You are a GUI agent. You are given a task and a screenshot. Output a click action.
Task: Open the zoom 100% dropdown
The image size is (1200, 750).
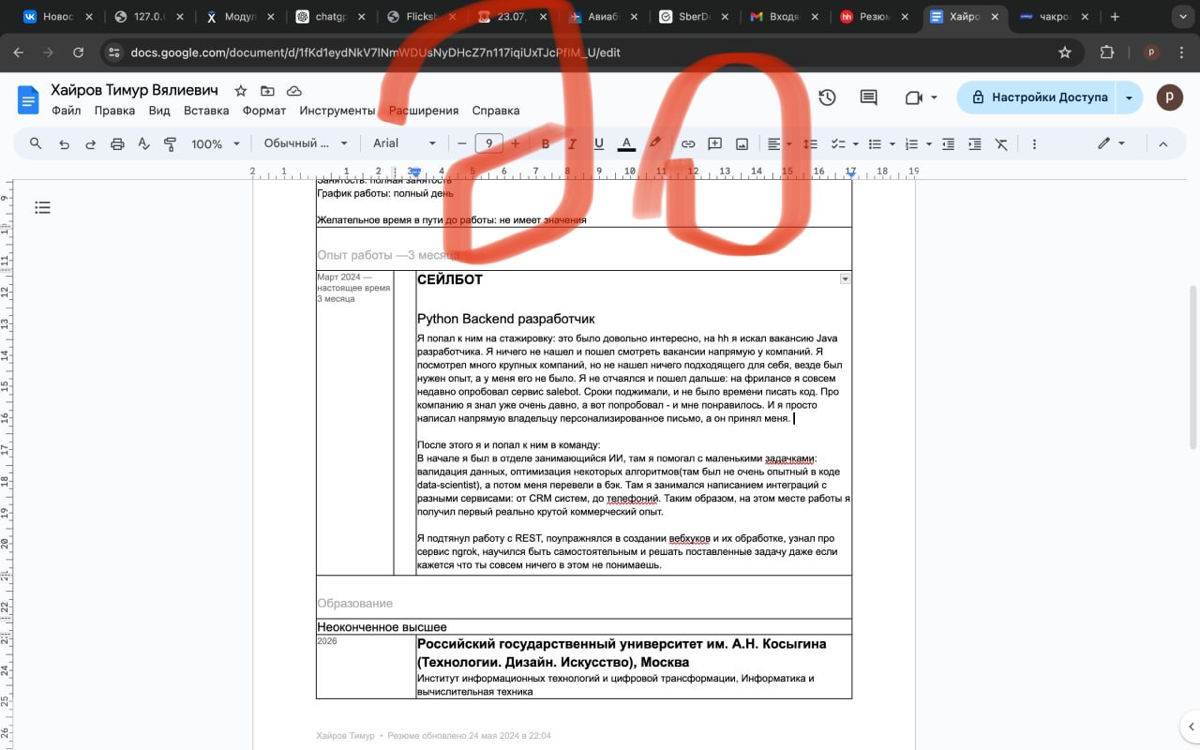(x=216, y=144)
